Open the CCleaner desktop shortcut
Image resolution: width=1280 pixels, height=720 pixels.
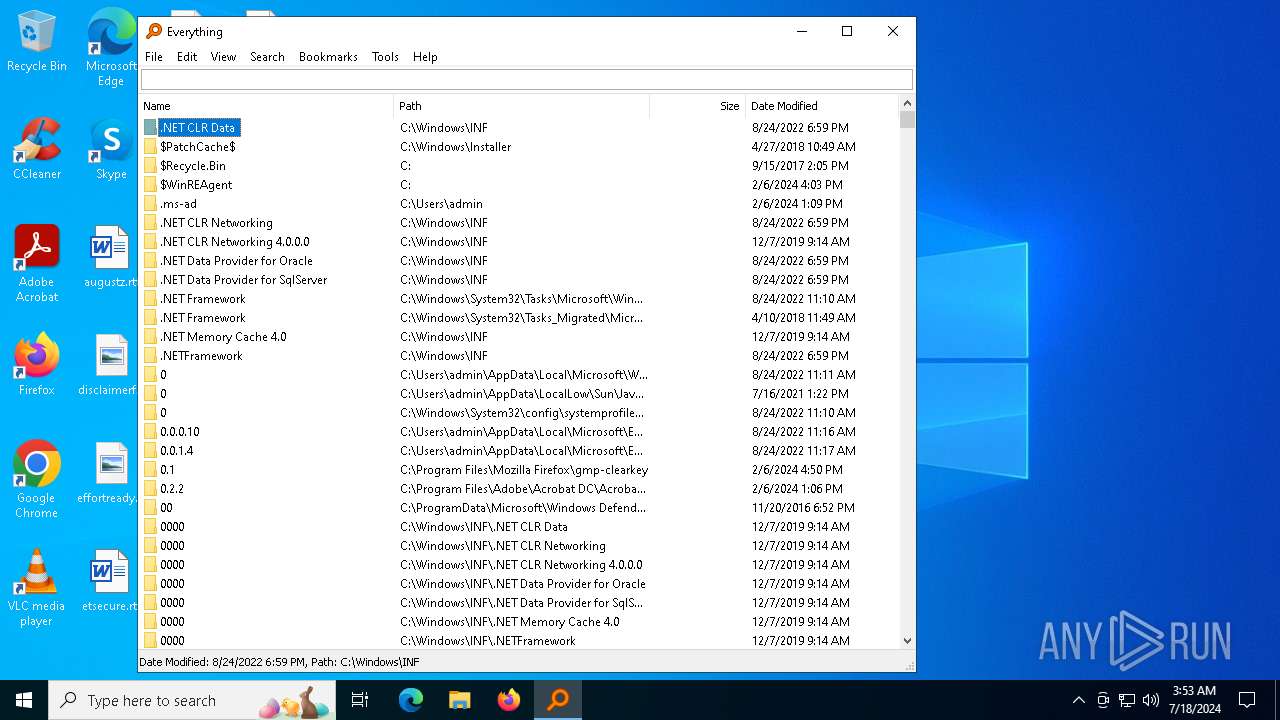click(x=36, y=148)
